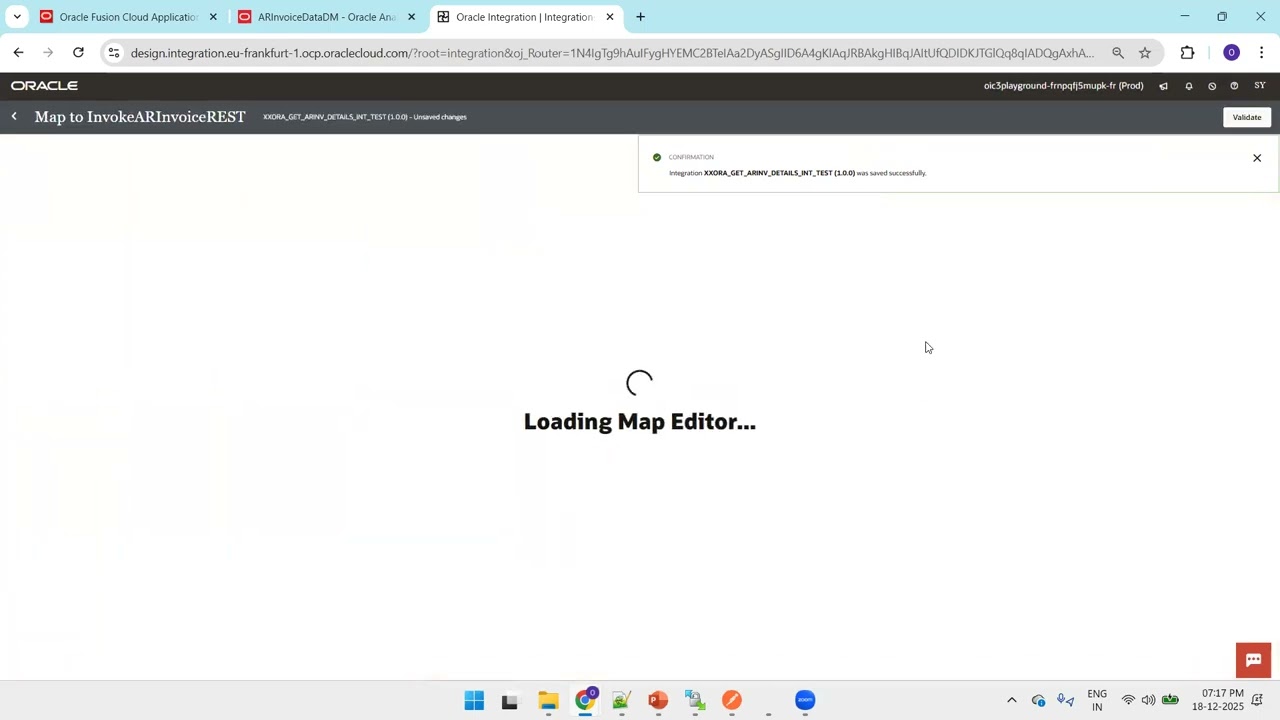Open the tab search dropdown arrow
Image resolution: width=1280 pixels, height=720 pixels.
coord(17,17)
